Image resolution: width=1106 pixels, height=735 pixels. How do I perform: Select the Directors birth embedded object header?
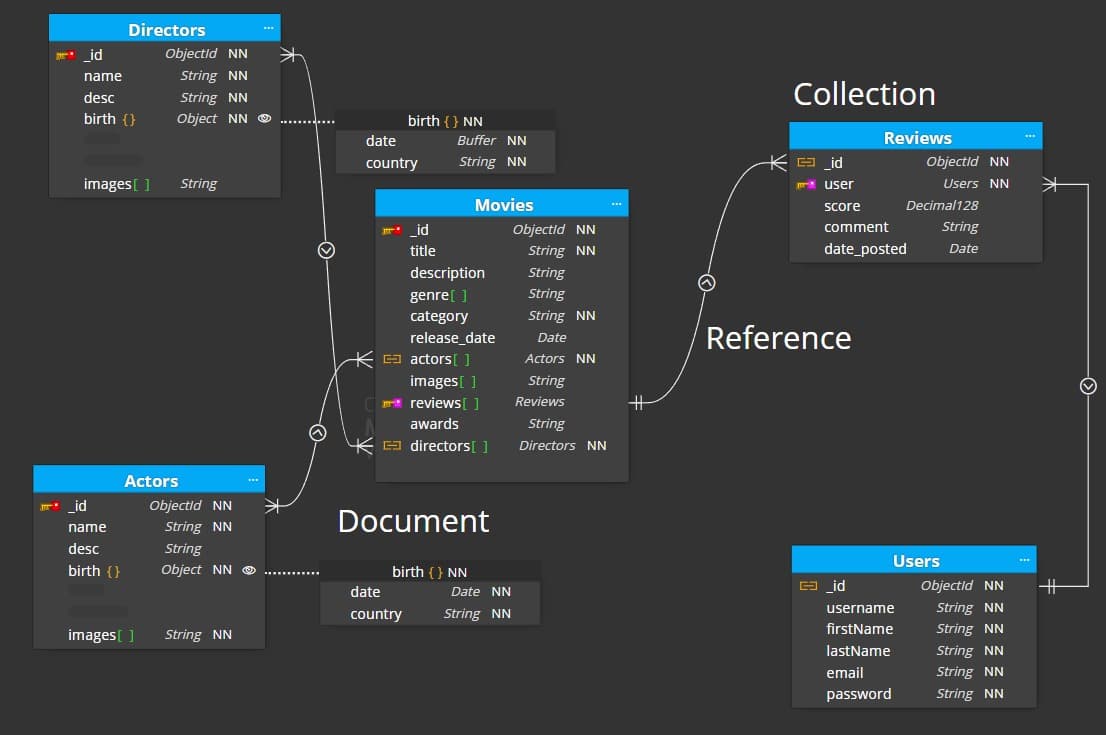pos(445,121)
